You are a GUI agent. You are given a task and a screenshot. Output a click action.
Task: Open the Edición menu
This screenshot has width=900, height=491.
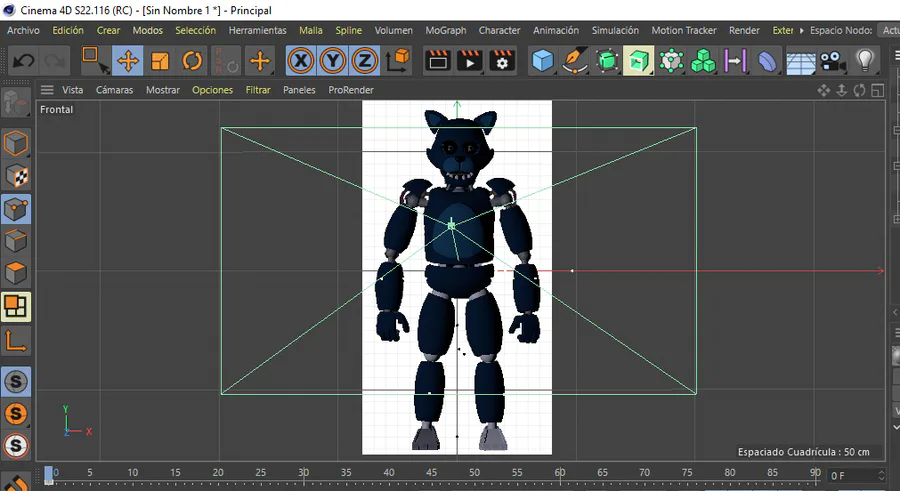point(68,30)
